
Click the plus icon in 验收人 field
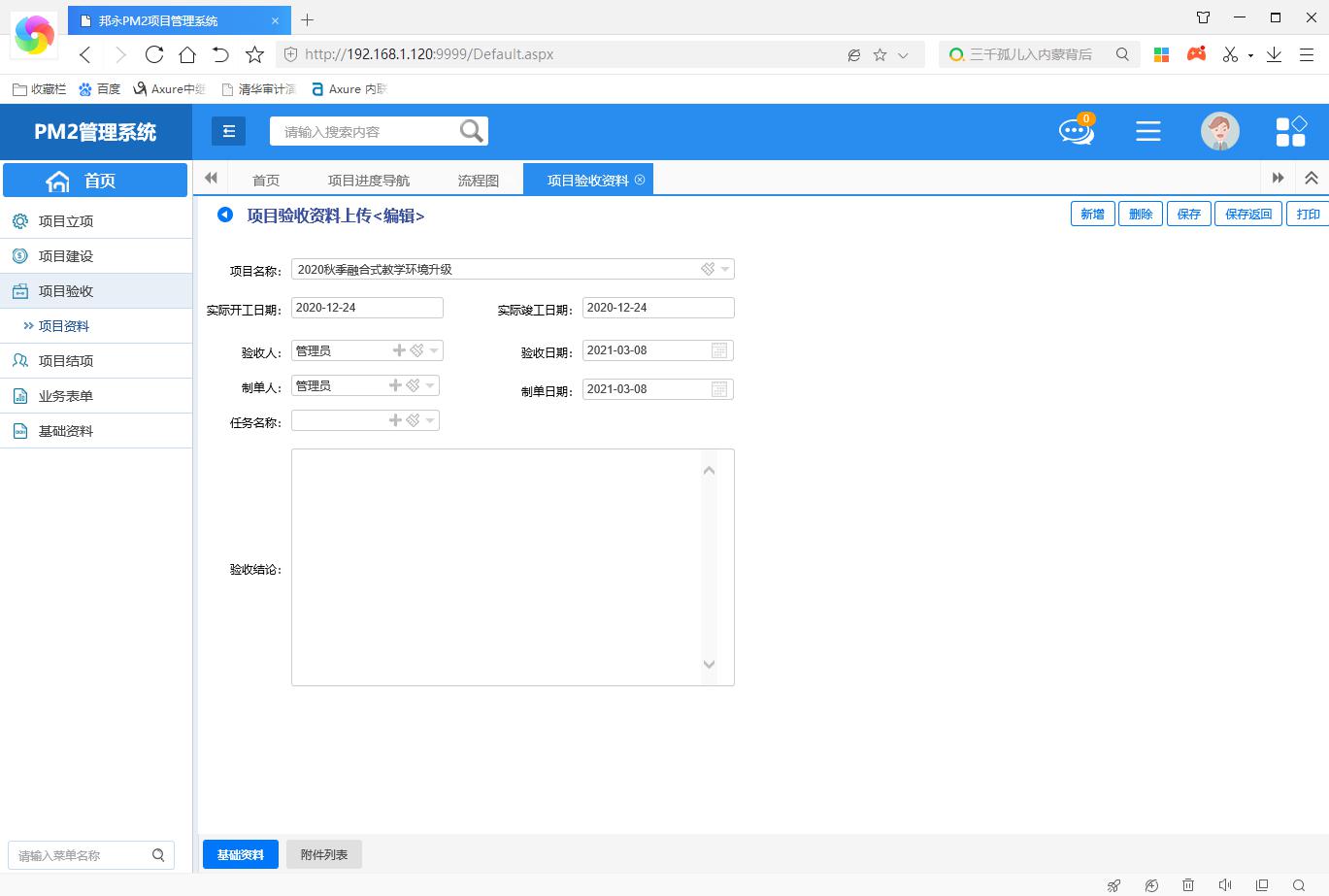coord(399,350)
